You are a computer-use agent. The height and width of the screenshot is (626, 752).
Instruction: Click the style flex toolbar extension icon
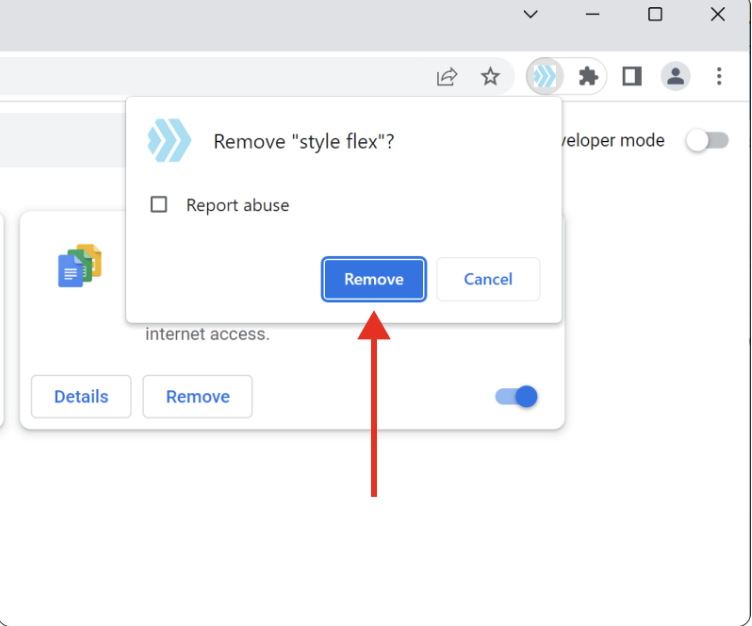[545, 76]
